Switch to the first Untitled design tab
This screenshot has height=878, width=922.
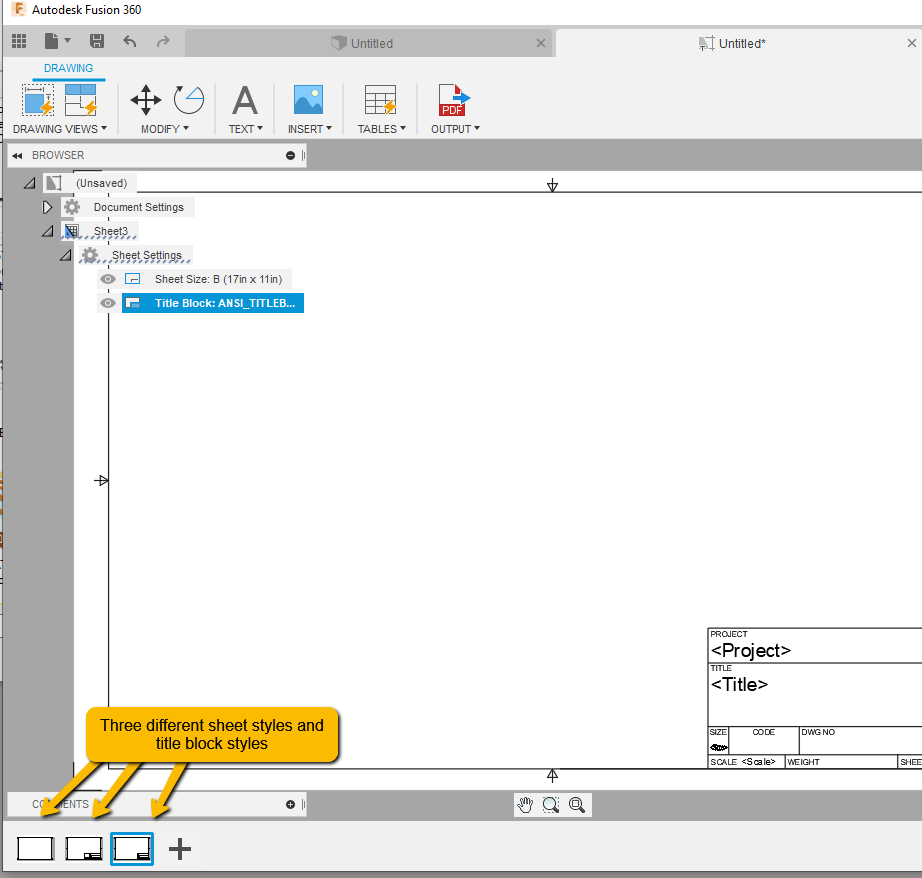tap(369, 44)
